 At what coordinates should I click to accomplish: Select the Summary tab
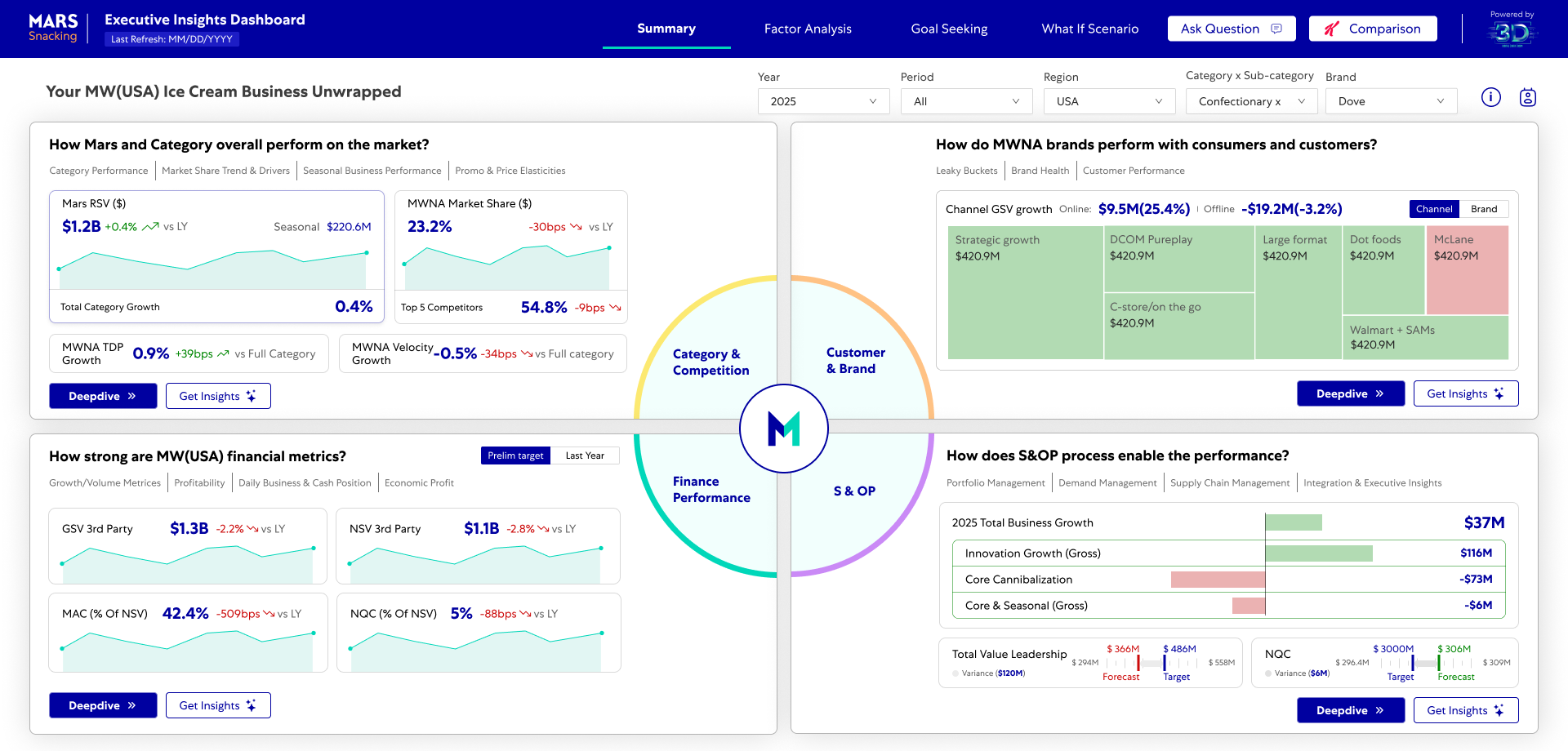(666, 29)
